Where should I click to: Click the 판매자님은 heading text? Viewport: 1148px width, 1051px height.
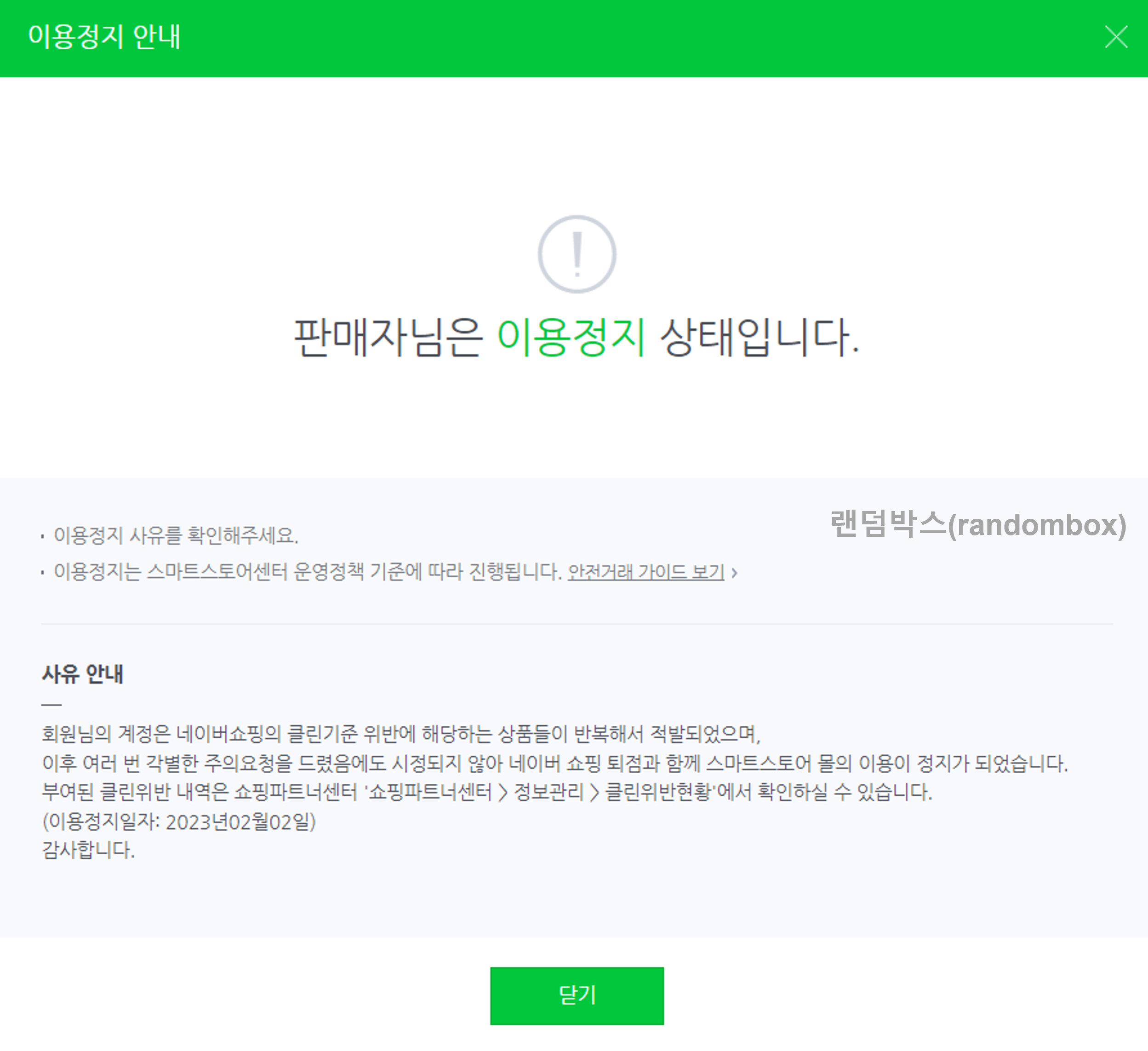click(x=388, y=337)
